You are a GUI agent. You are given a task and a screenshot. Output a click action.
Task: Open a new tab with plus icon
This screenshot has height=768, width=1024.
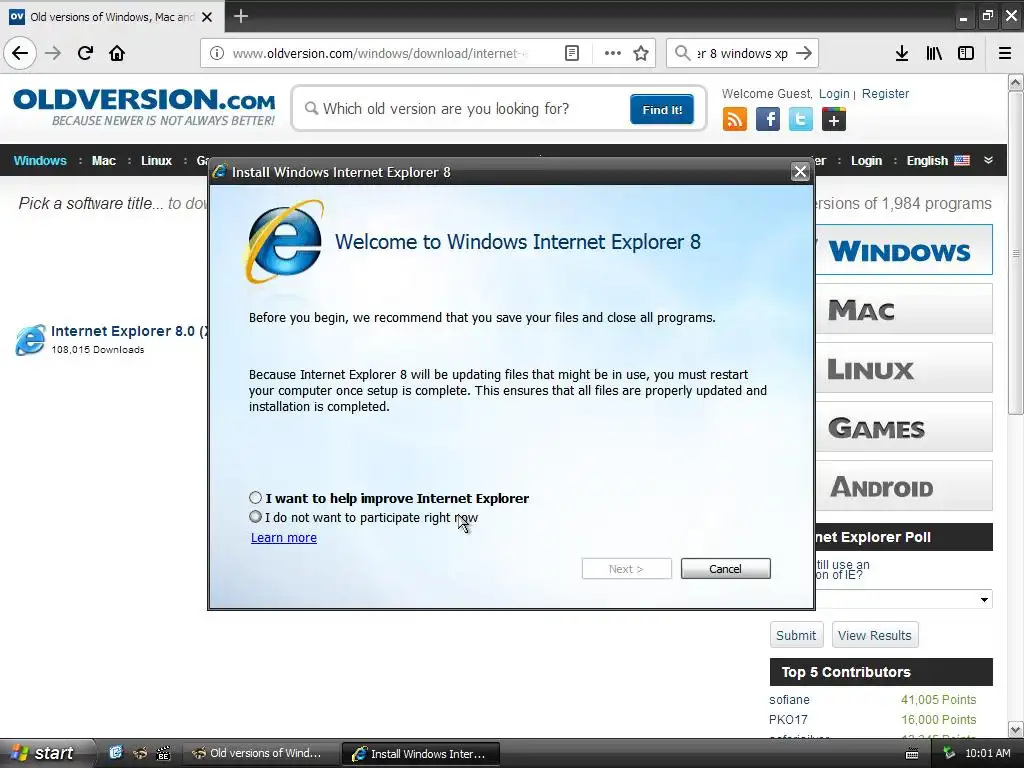pyautogui.click(x=240, y=16)
